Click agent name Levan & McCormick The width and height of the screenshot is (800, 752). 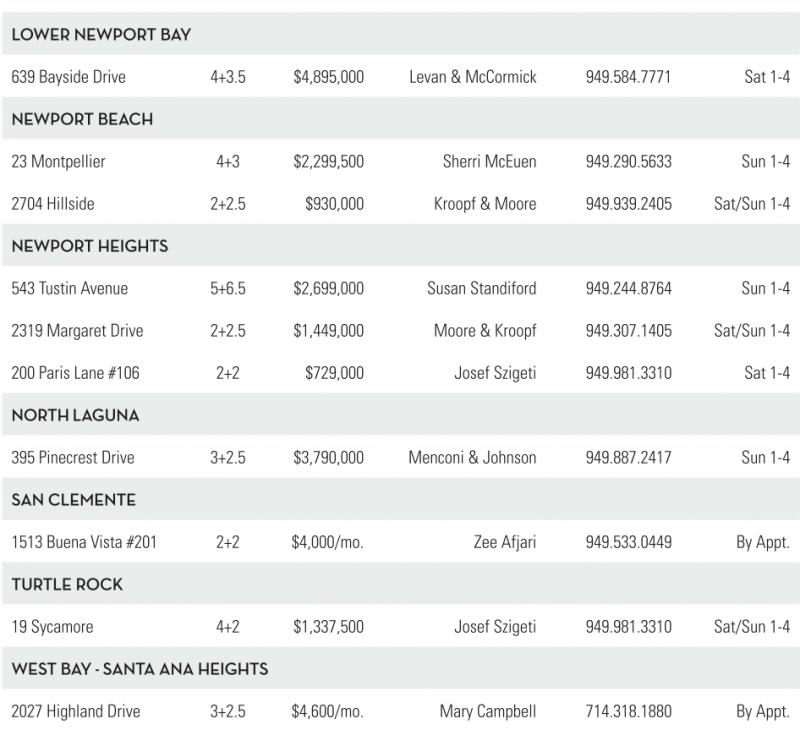473,77
